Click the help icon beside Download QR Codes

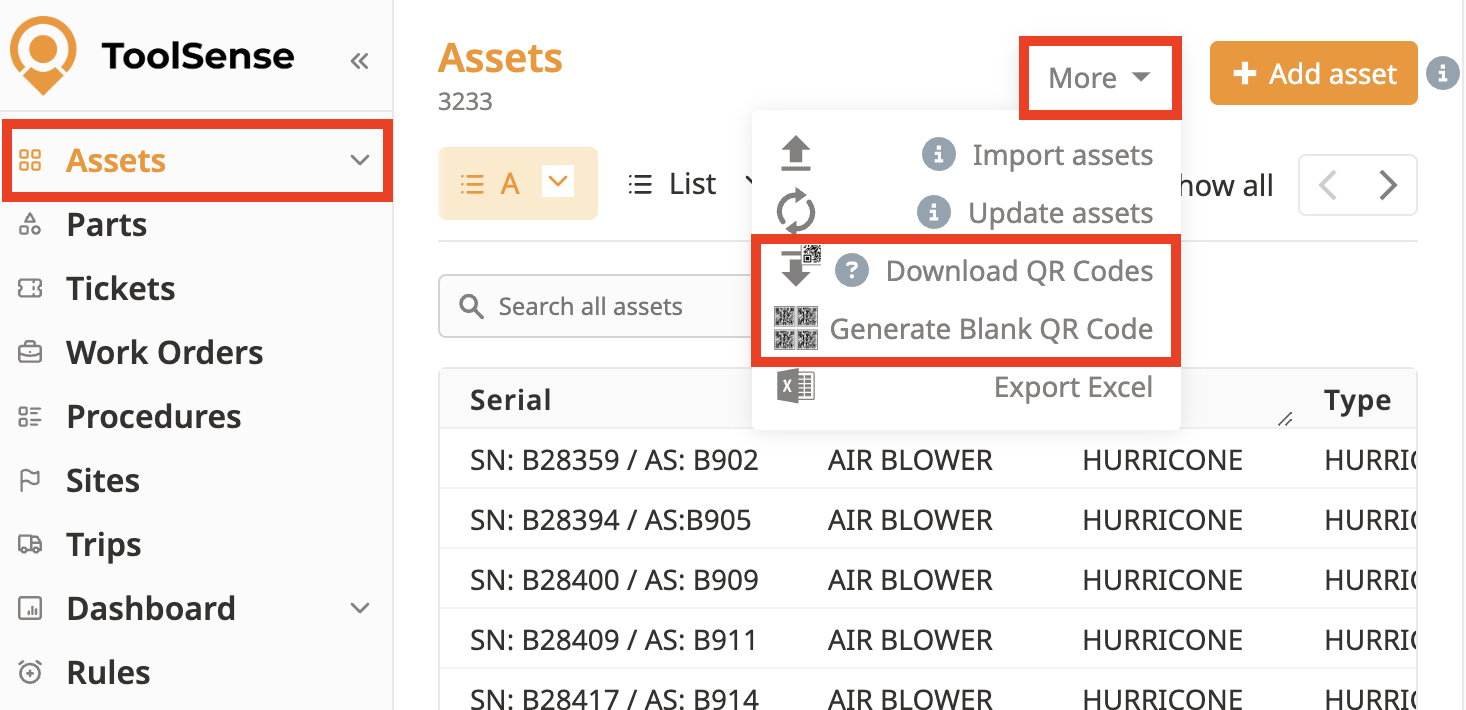point(851,271)
